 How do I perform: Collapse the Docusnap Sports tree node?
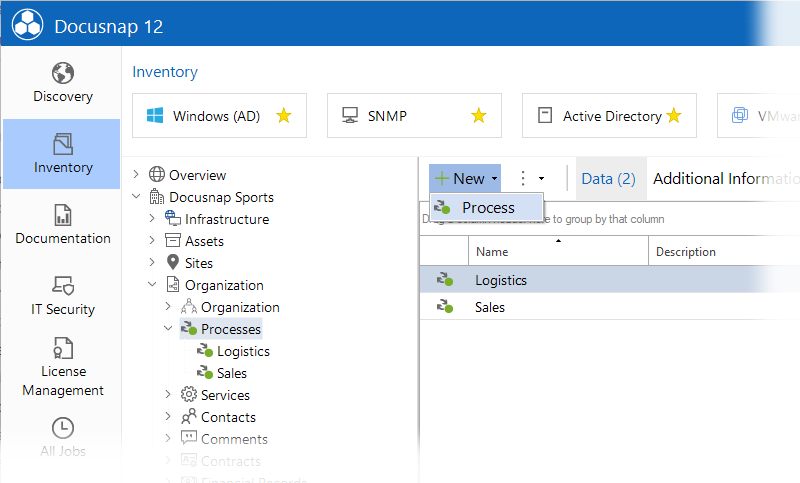136,196
